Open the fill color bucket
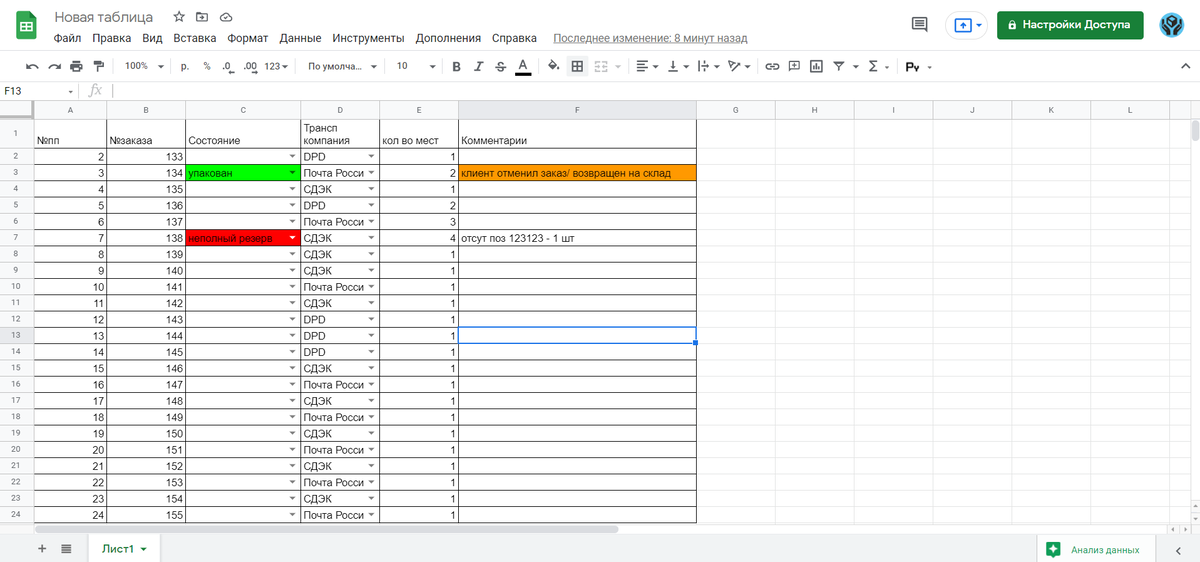 tap(554, 66)
